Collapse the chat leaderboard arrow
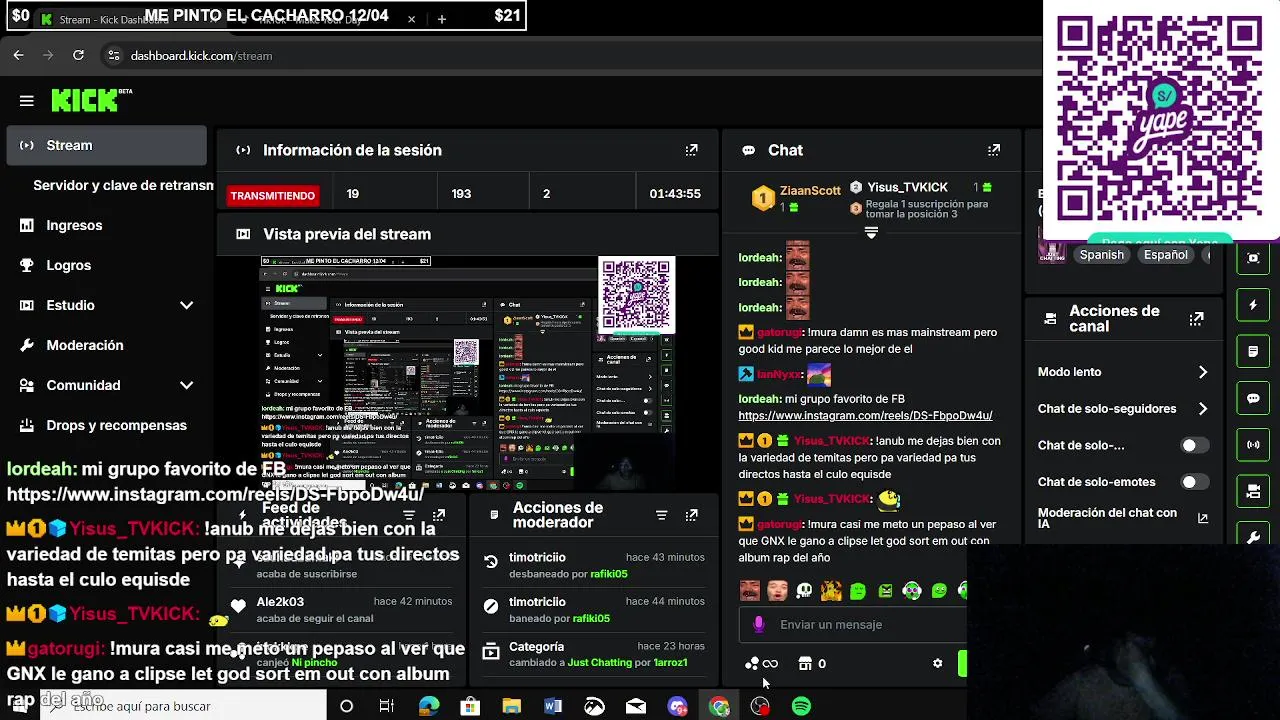1280x720 pixels. tap(871, 233)
